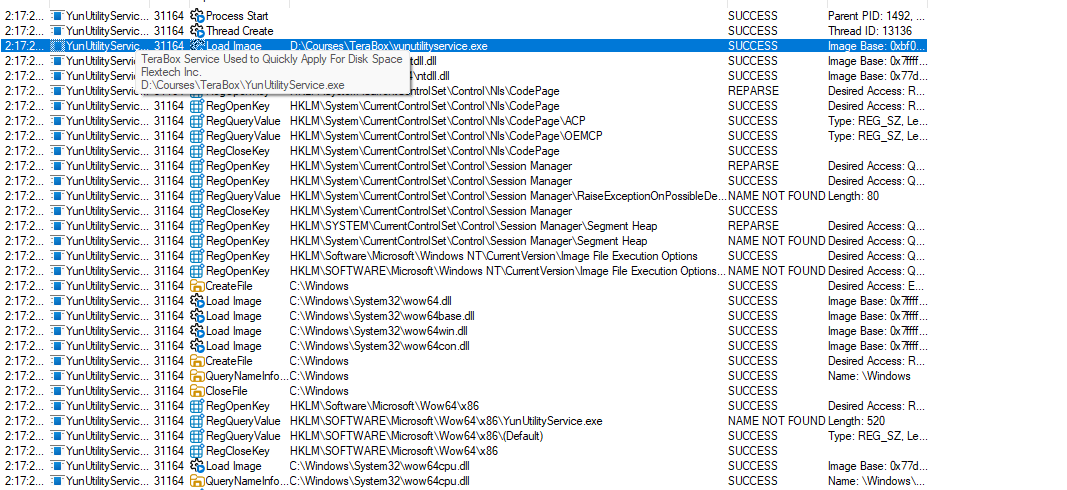
Task: Click the QueryNameInfo icon for wow64cpu.dll
Action: click(197, 481)
